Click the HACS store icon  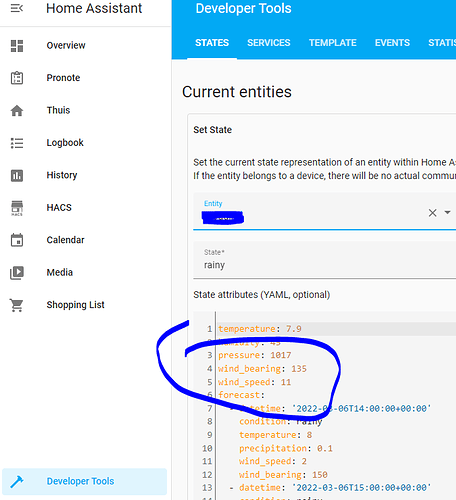point(17,208)
